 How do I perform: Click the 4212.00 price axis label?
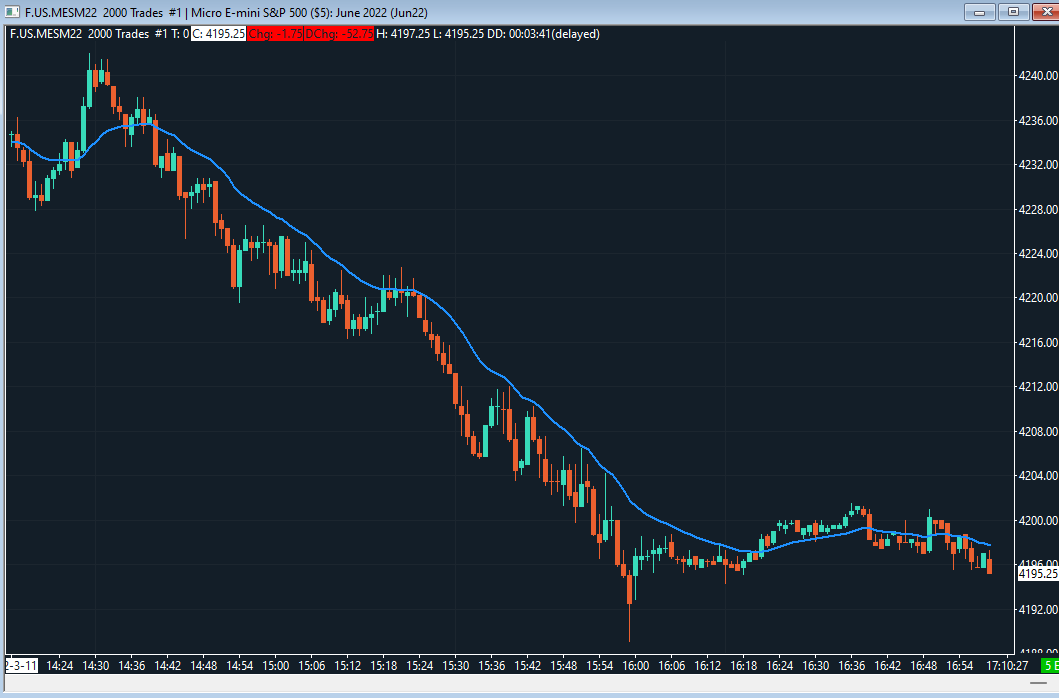1037,387
